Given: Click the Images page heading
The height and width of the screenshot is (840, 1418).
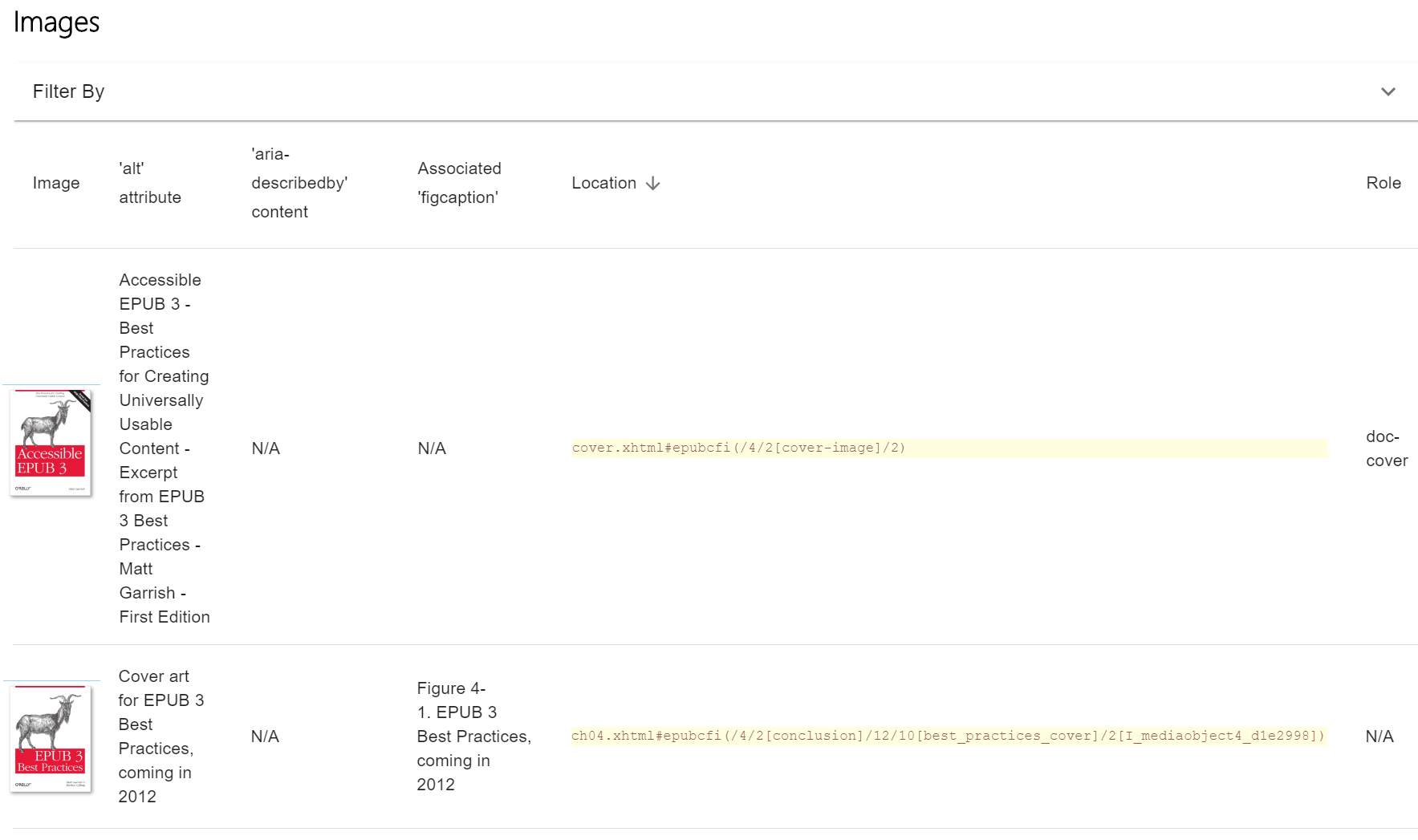Looking at the screenshot, I should pos(56,22).
